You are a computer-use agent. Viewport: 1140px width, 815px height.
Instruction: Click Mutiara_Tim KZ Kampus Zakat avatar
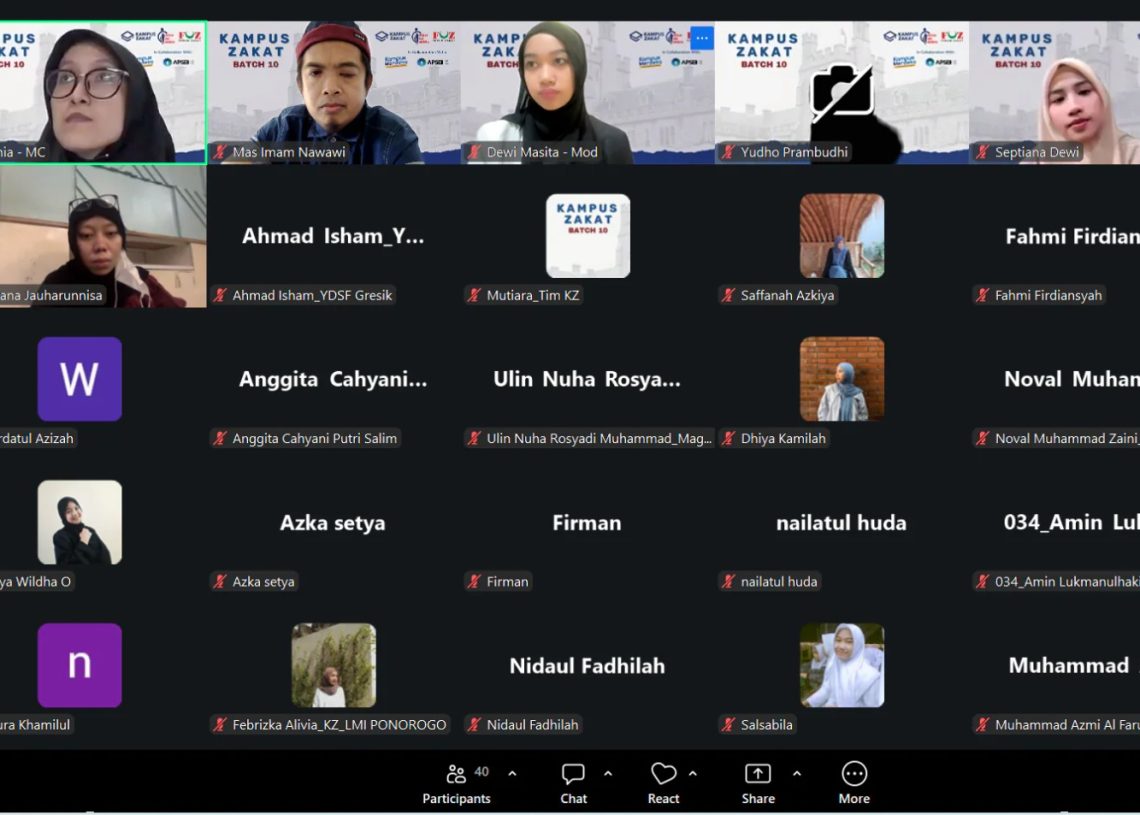(588, 236)
